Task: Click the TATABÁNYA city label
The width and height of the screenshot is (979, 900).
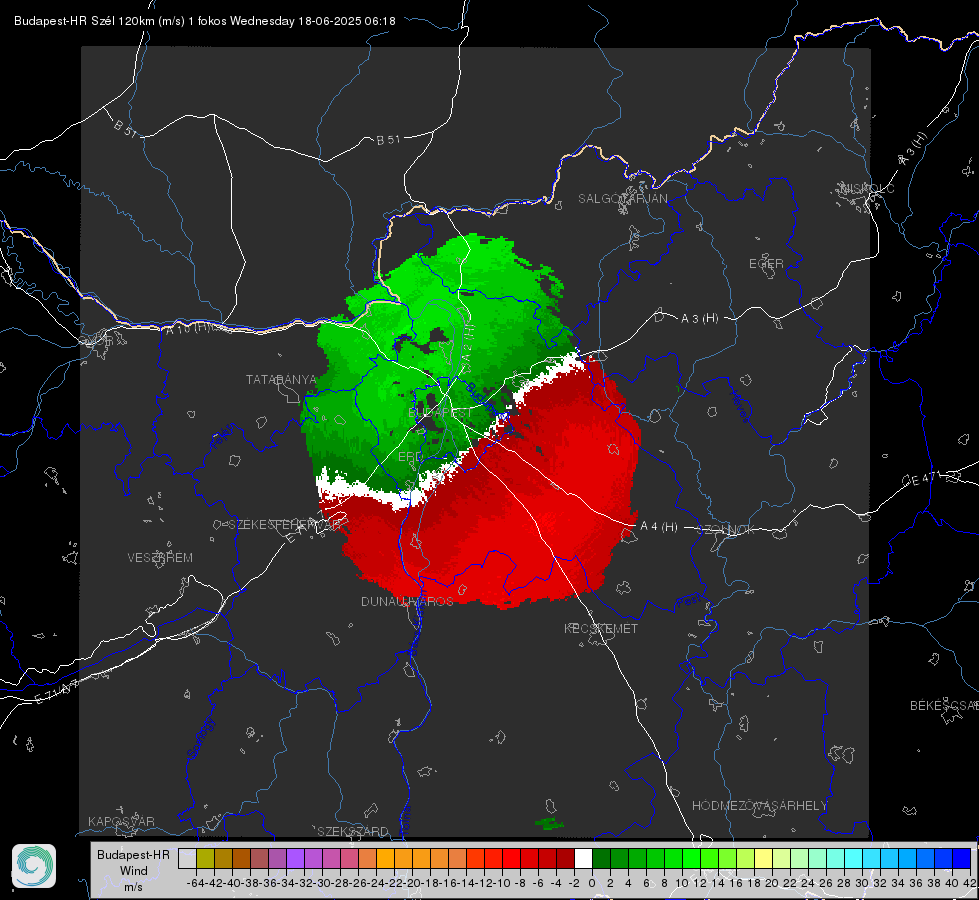Action: coord(282,379)
